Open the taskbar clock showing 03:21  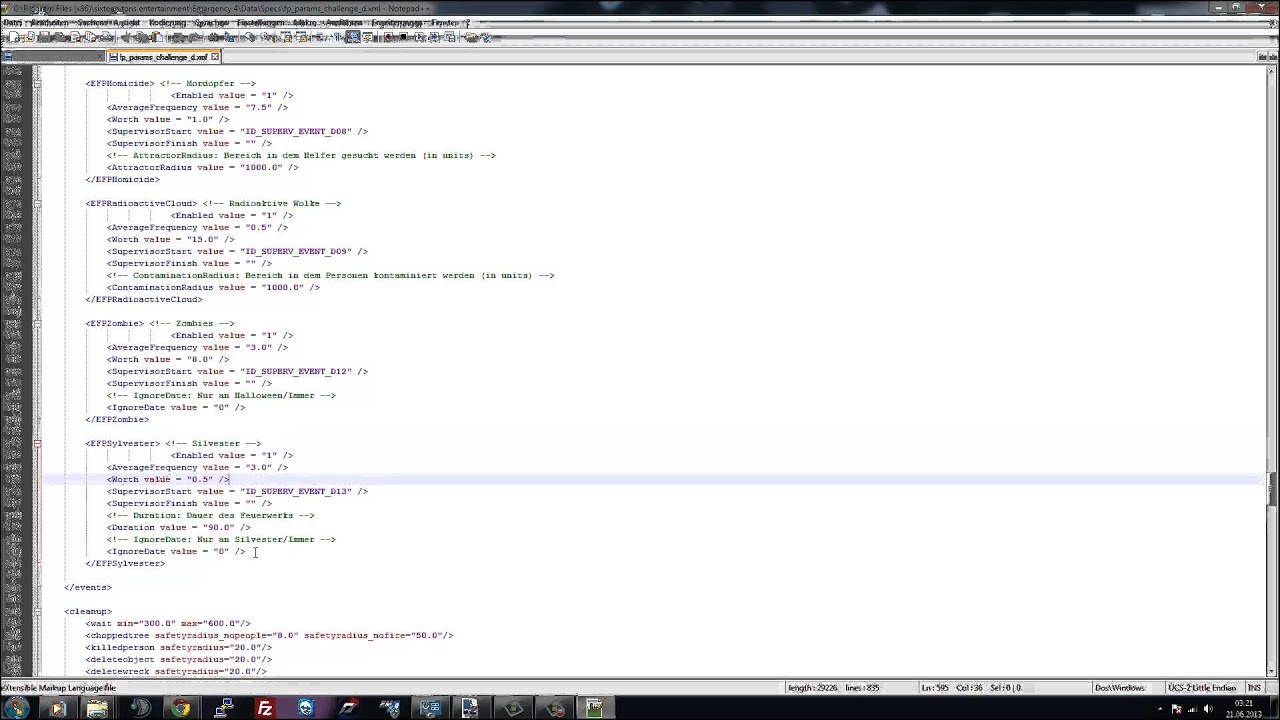click(x=1244, y=708)
